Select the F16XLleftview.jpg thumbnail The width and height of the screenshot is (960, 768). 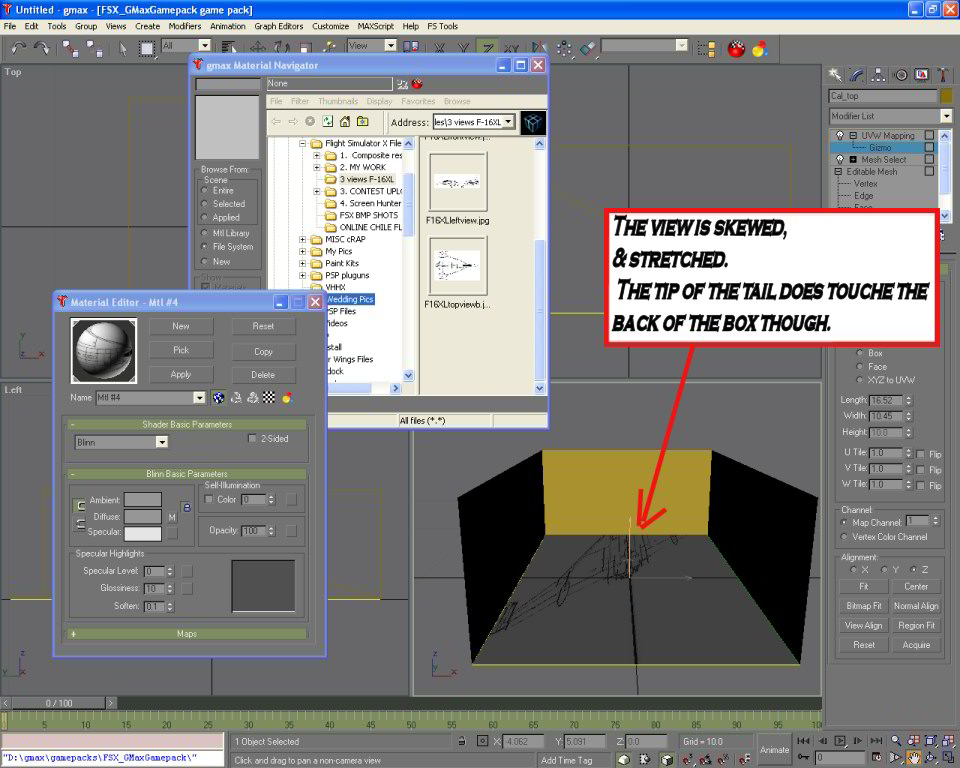457,182
